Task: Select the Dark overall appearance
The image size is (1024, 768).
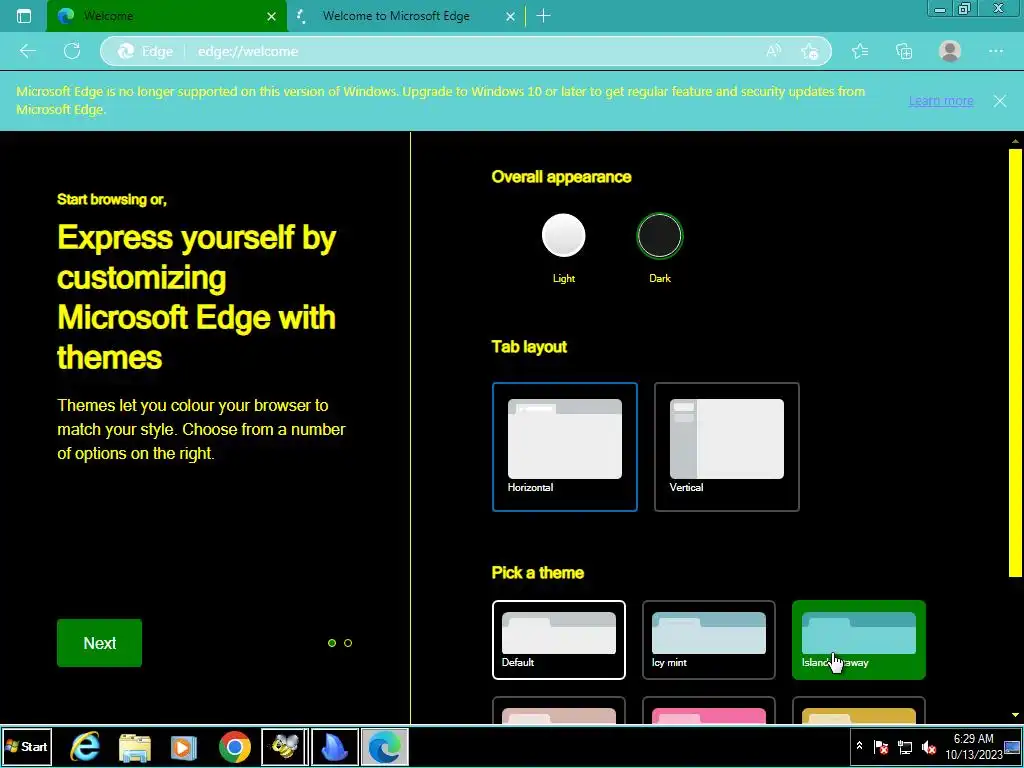Action: click(660, 236)
